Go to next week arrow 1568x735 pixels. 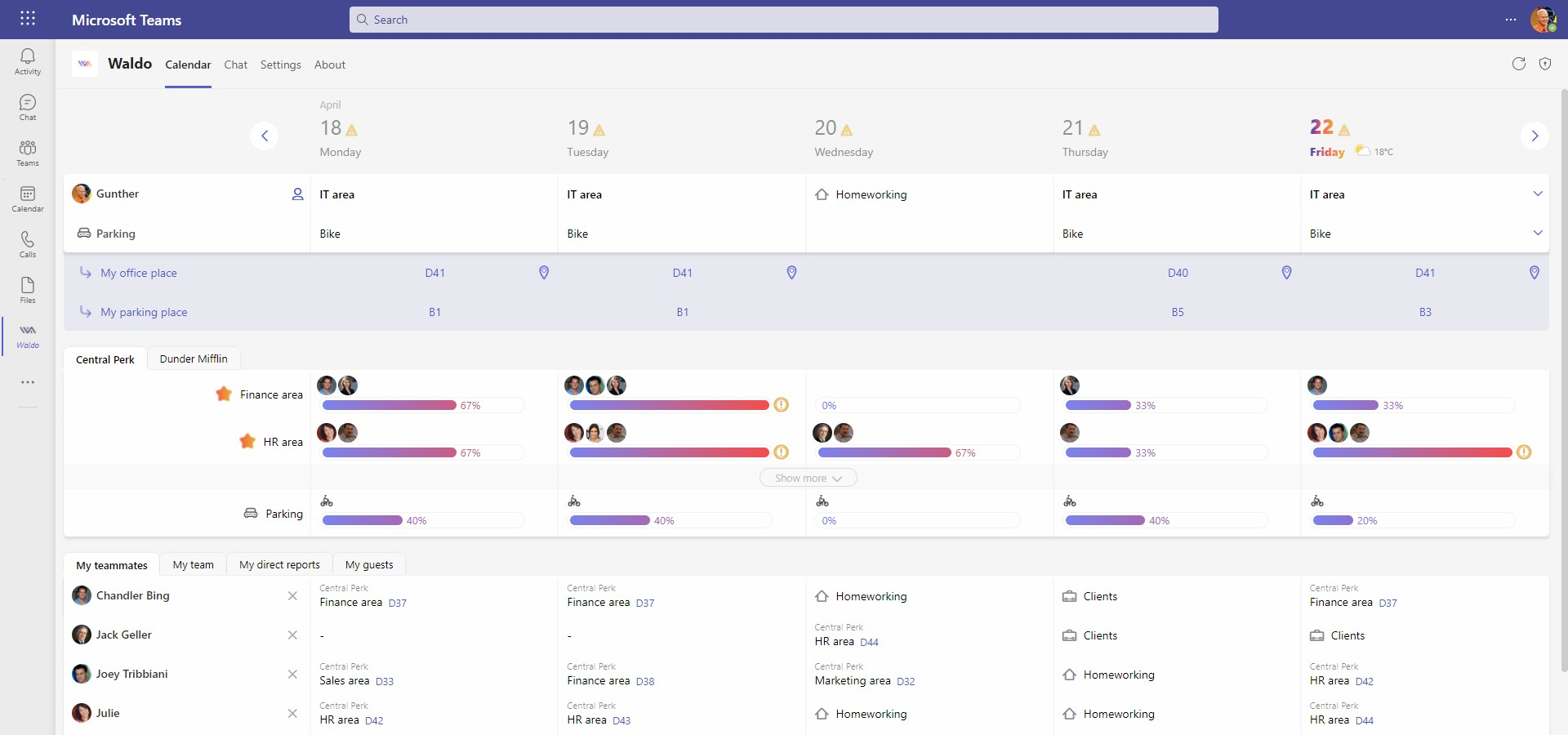[x=1535, y=136]
